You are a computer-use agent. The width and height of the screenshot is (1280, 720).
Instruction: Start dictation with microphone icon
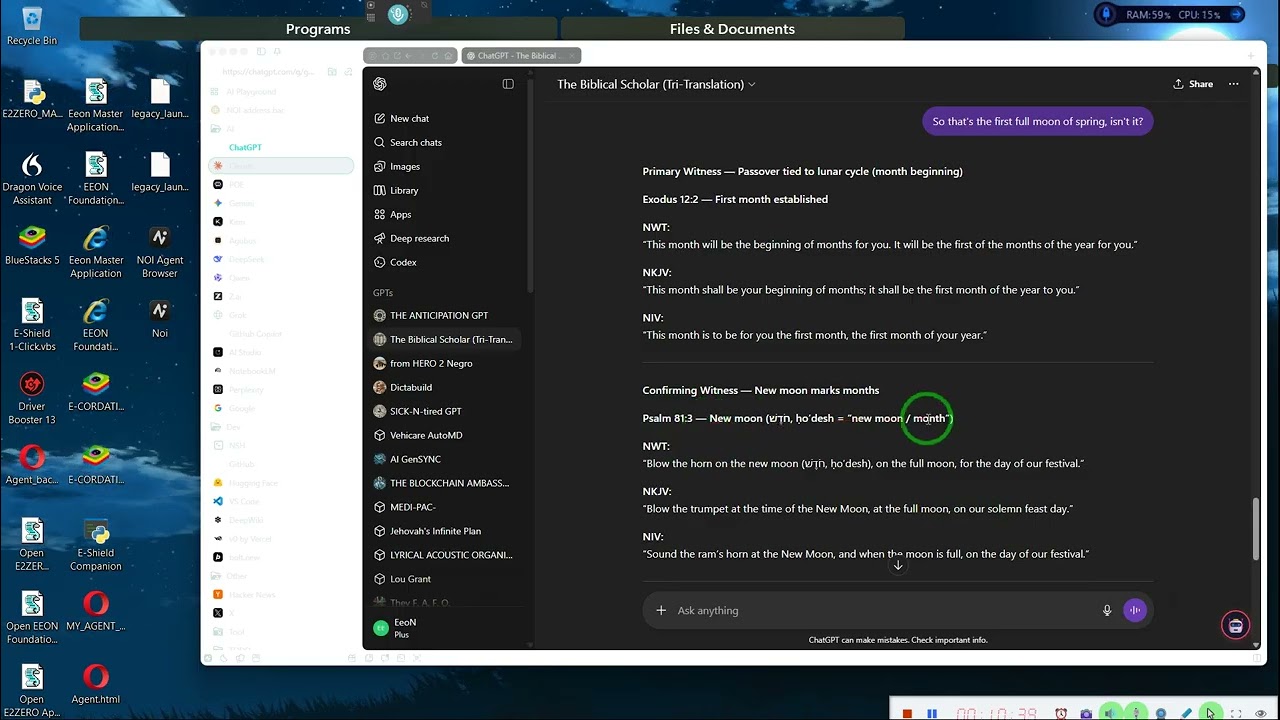(x=1107, y=610)
